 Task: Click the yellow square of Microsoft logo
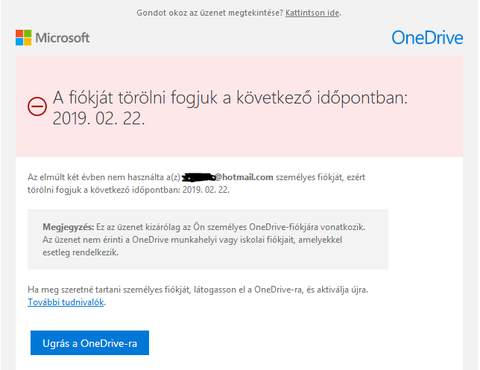click(x=28, y=42)
